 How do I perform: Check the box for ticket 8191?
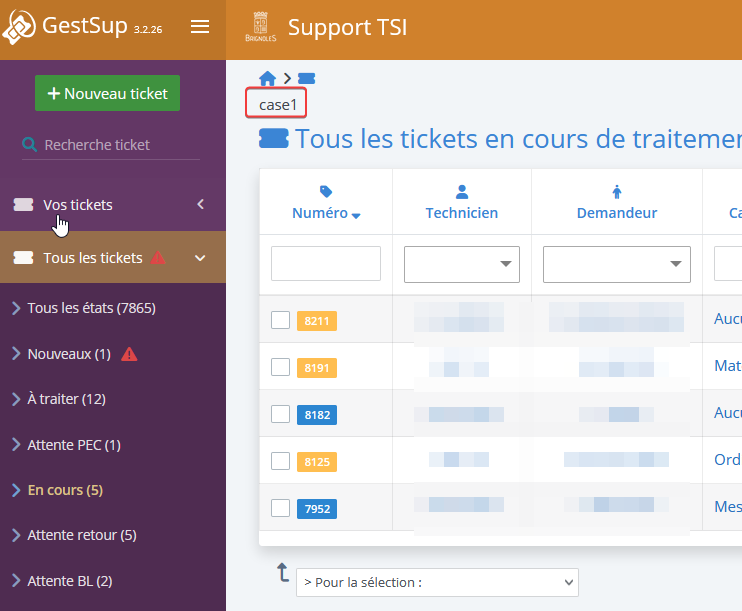[280, 367]
